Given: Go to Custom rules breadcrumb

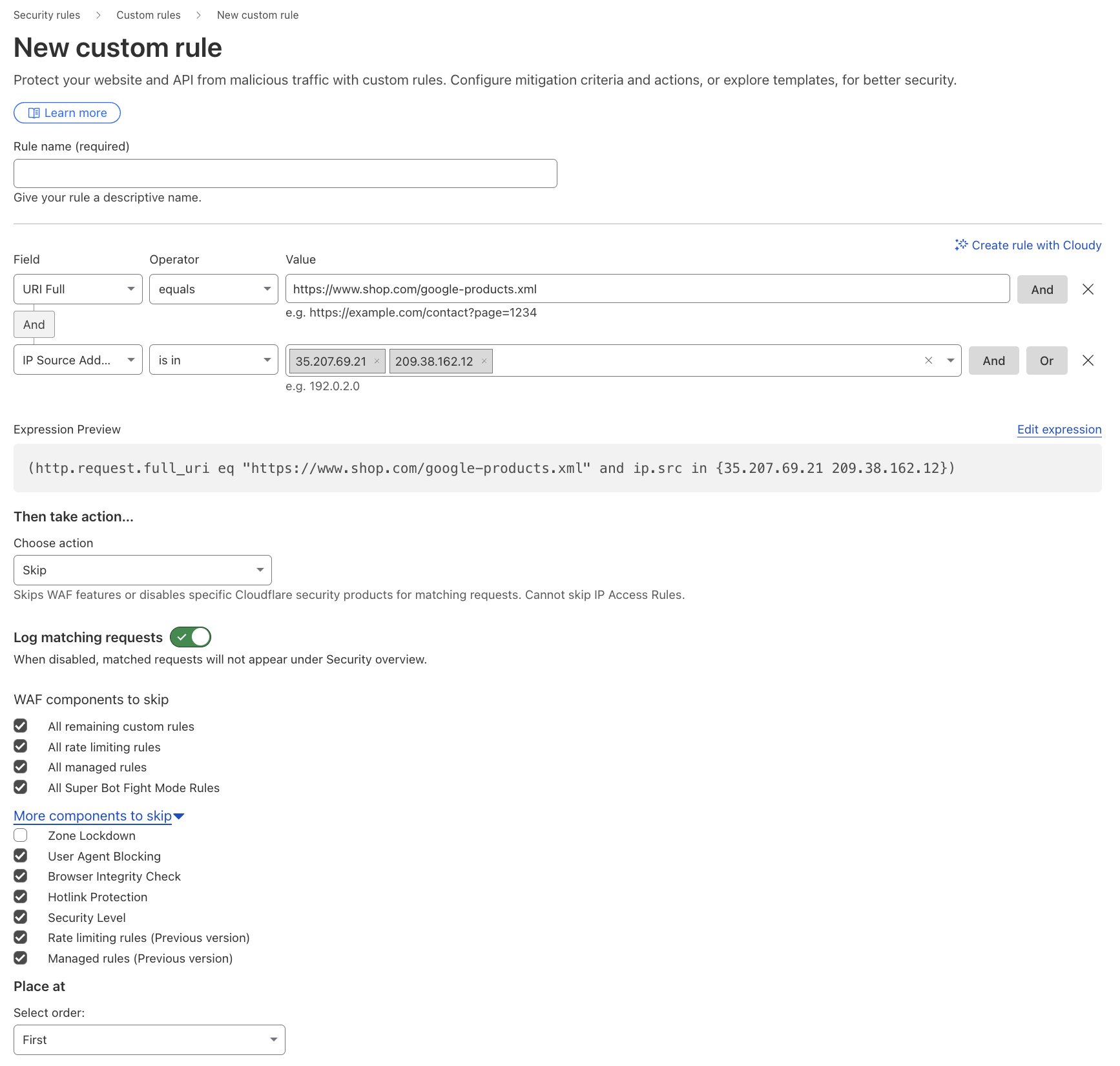Looking at the screenshot, I should pos(148,15).
